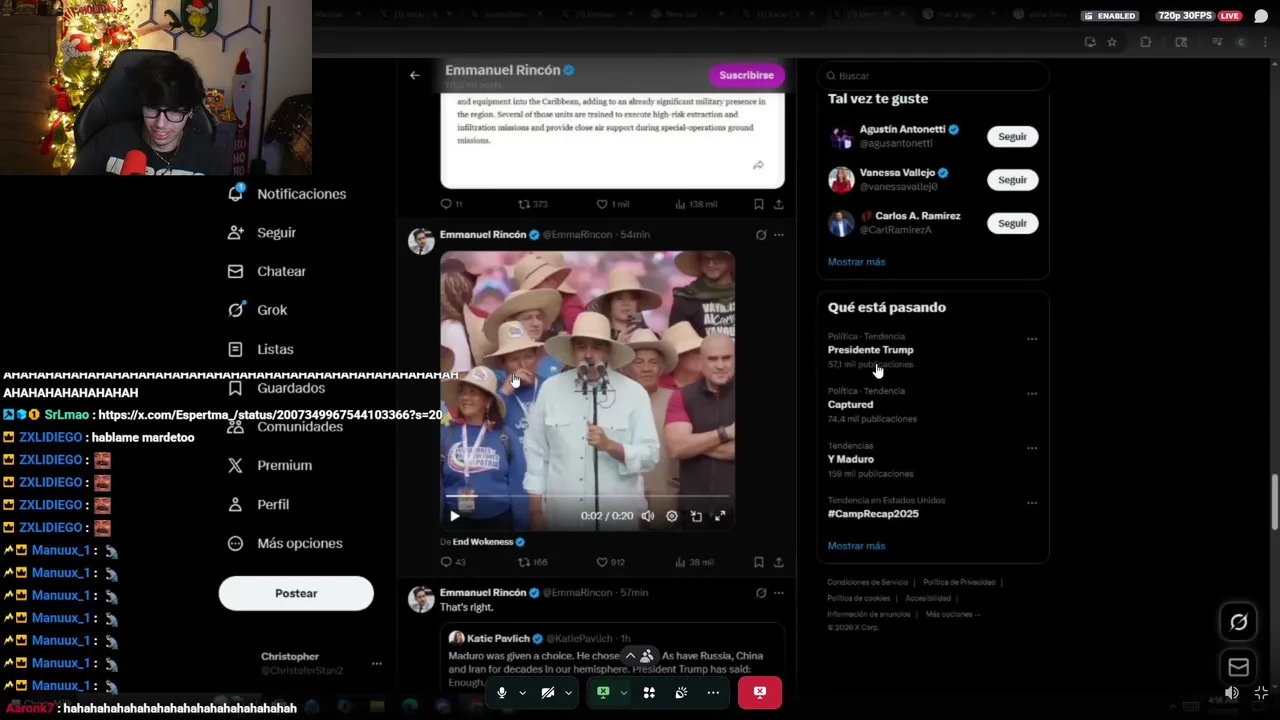The image size is (1280, 720).
Task: Click the purple Suscribirse button
Action: pyautogui.click(x=746, y=75)
